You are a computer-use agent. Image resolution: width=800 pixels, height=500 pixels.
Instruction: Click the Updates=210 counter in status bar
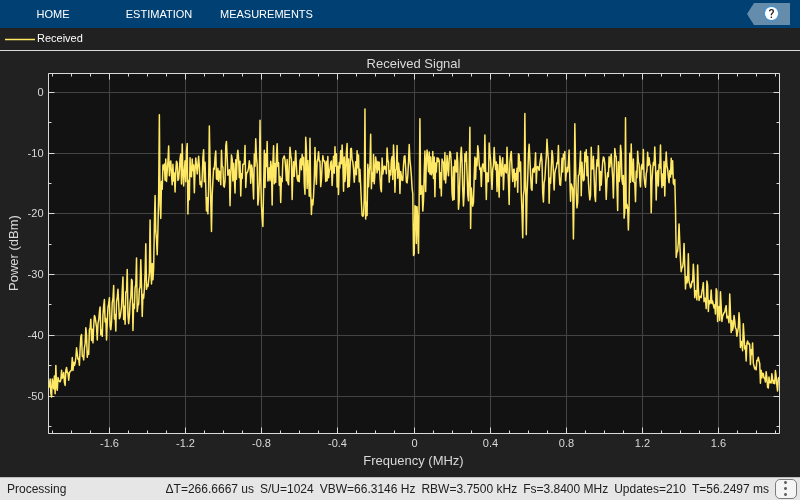pyautogui.click(x=649, y=489)
